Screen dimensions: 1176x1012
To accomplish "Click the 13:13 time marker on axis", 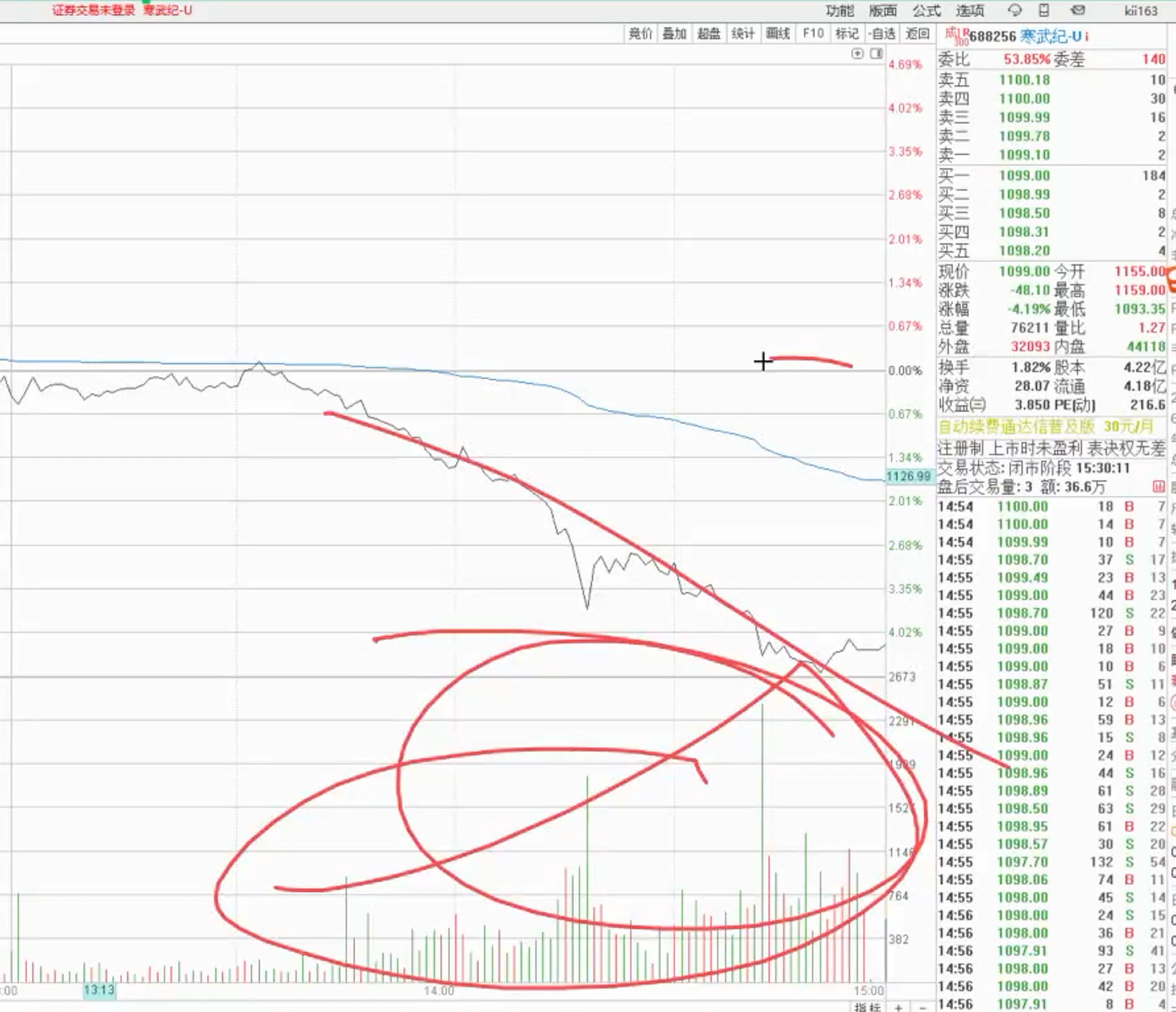I will pyautogui.click(x=99, y=990).
